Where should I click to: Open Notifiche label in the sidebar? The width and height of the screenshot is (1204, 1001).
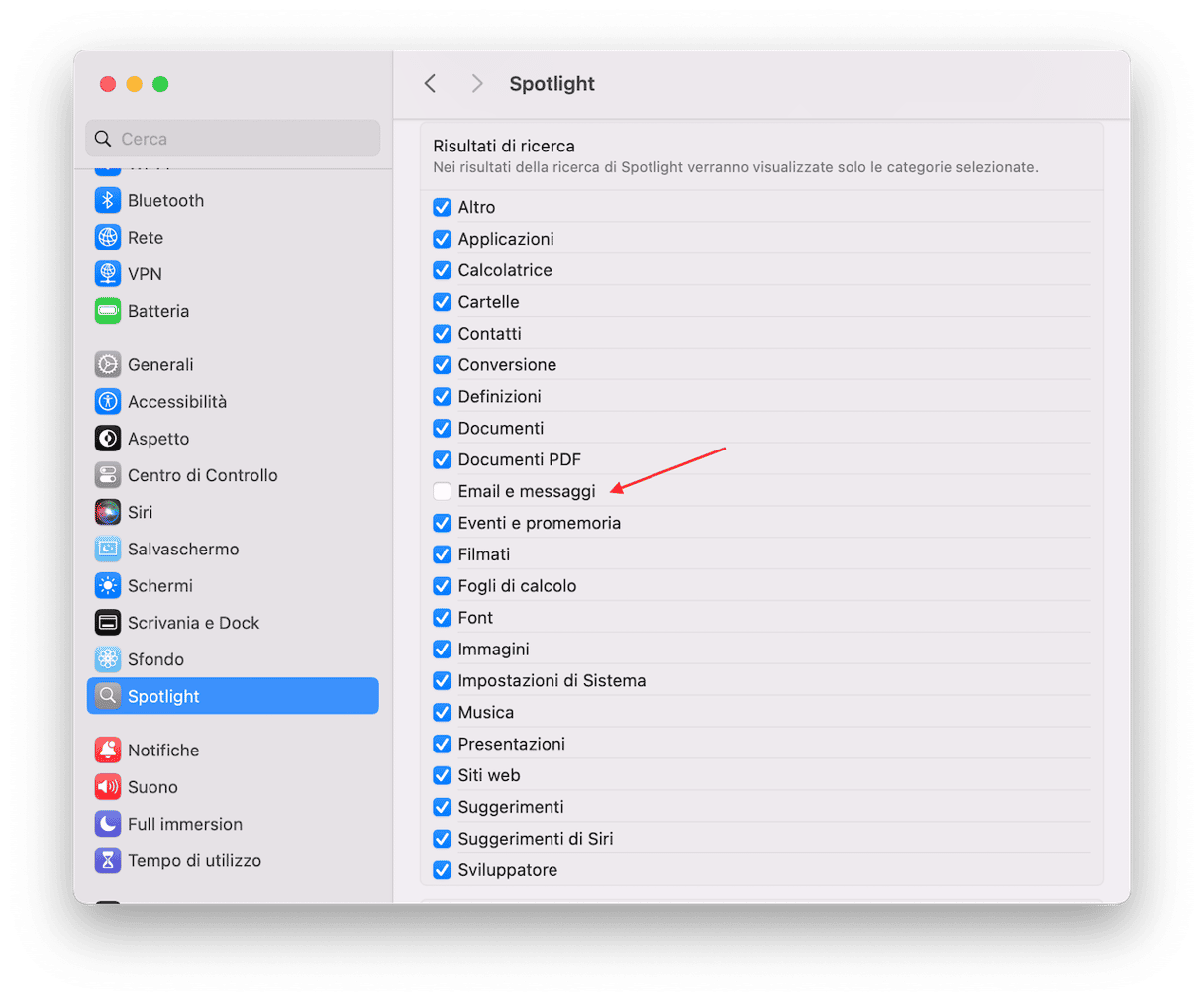tap(163, 750)
